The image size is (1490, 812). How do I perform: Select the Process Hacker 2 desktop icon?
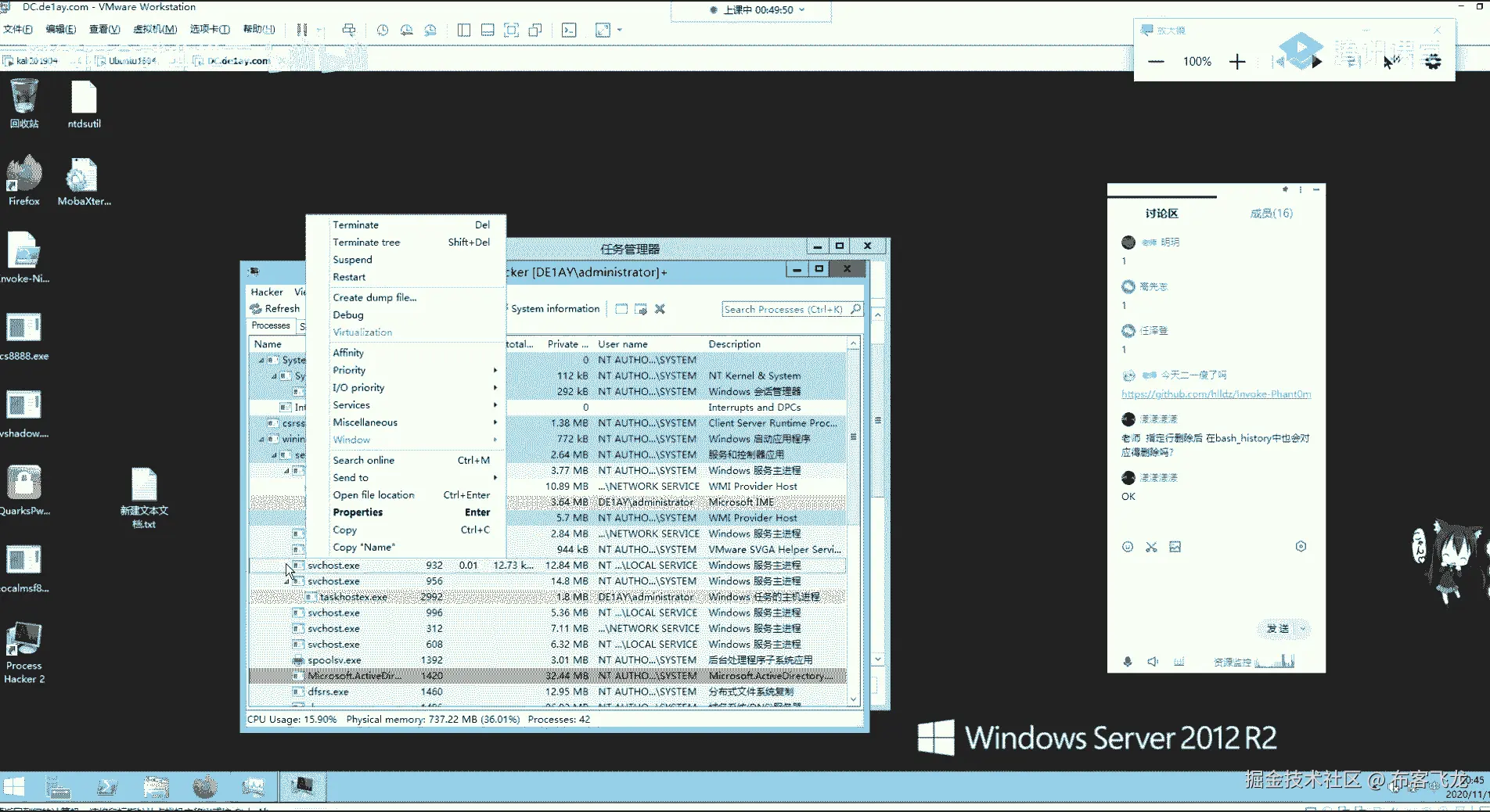[24, 653]
